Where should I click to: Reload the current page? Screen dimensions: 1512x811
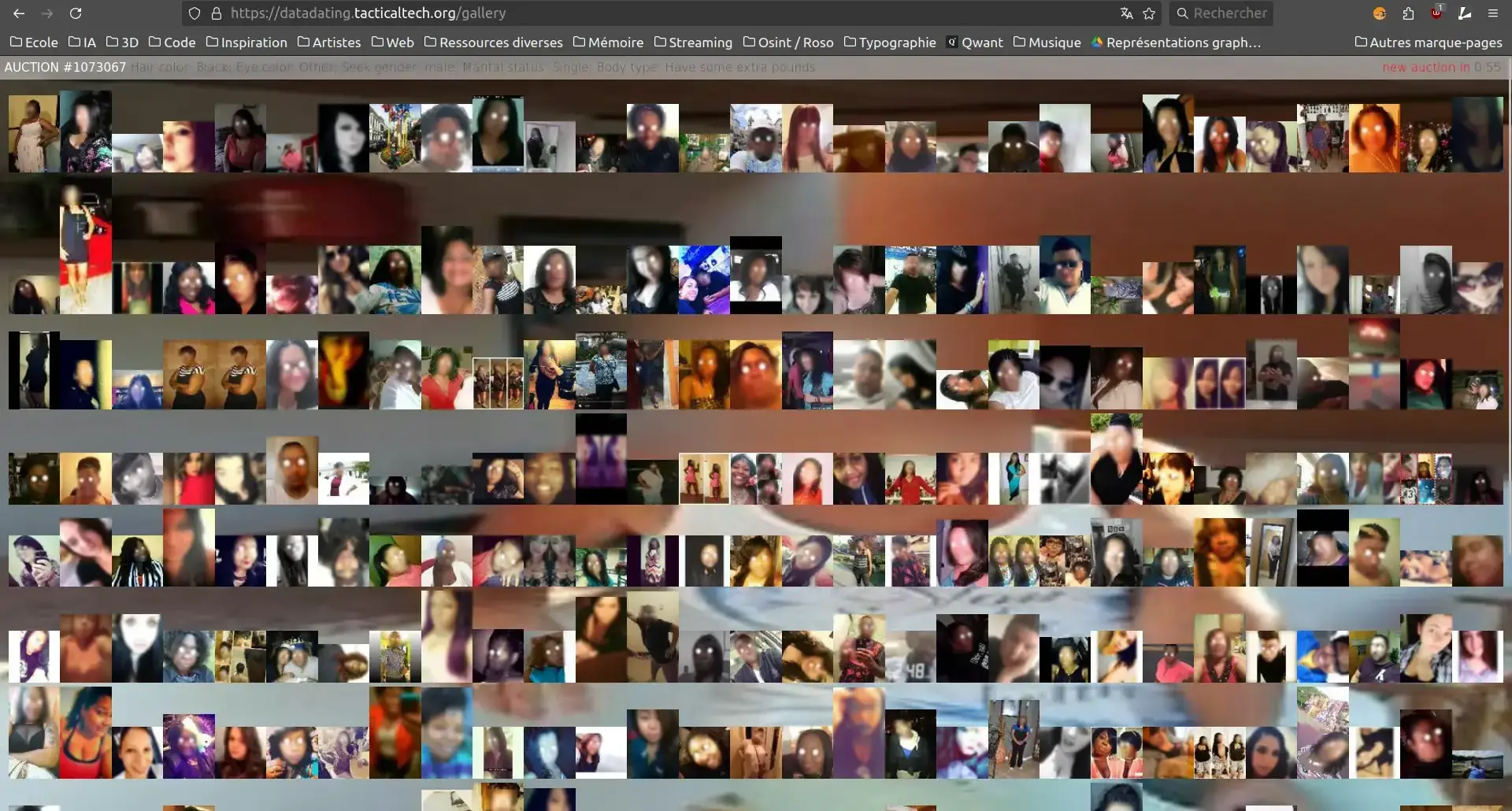(x=76, y=13)
